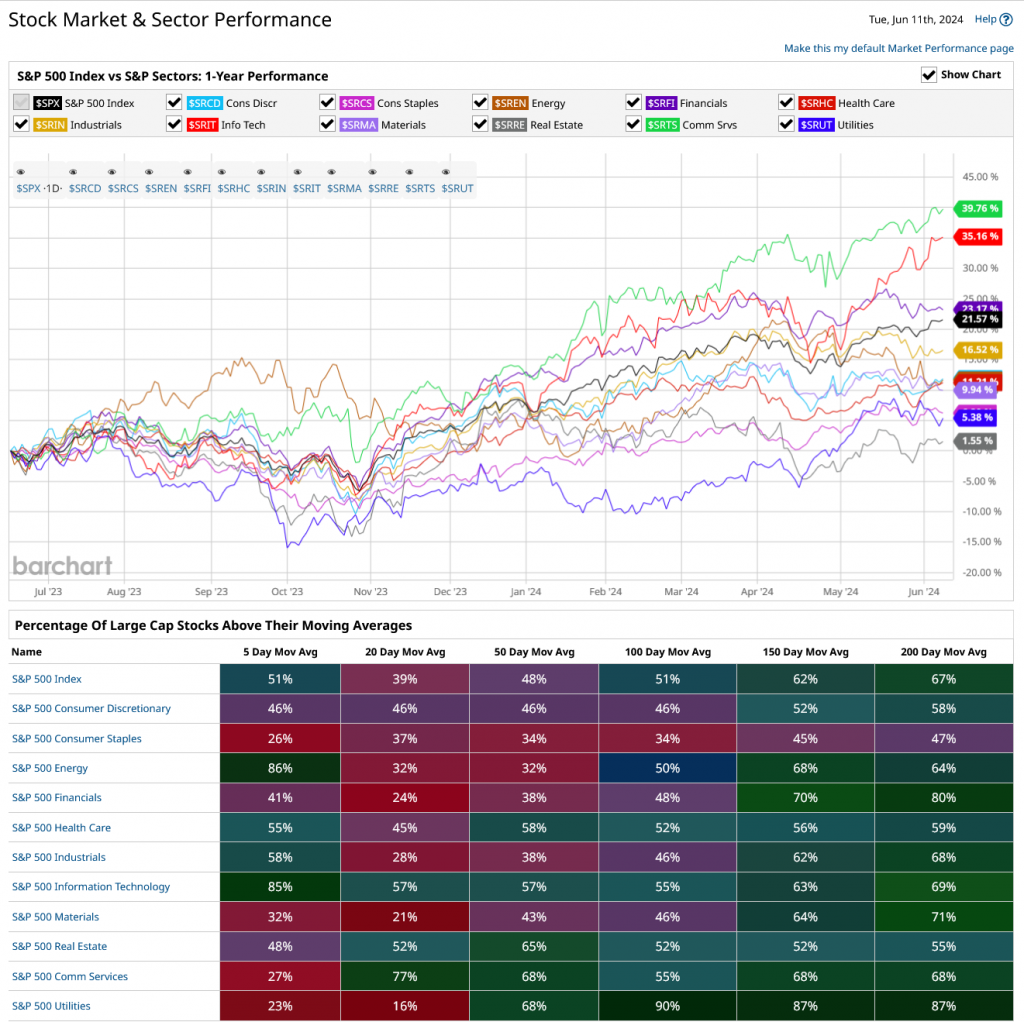Click the $SPX chart legend label
Screen dimensions: 1024x1022
coord(29,188)
